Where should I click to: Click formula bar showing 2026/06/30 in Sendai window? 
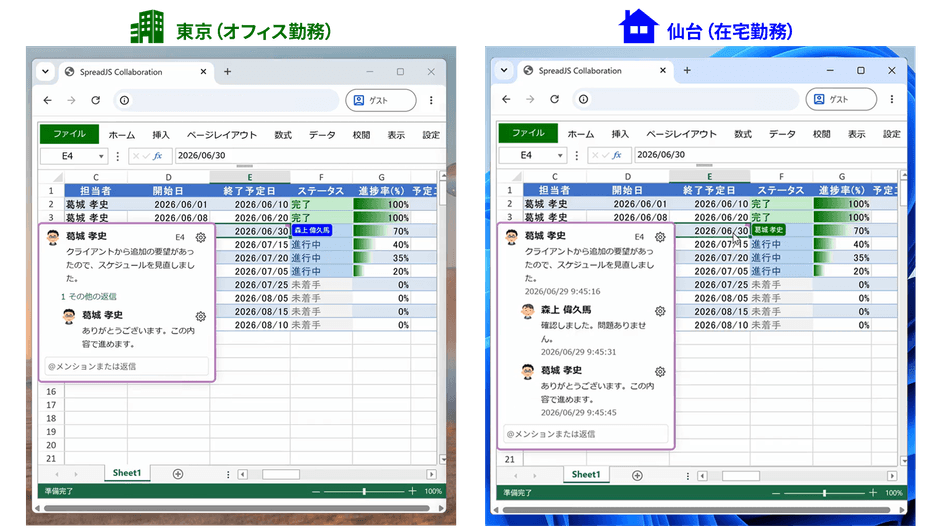pyautogui.click(x=770, y=155)
